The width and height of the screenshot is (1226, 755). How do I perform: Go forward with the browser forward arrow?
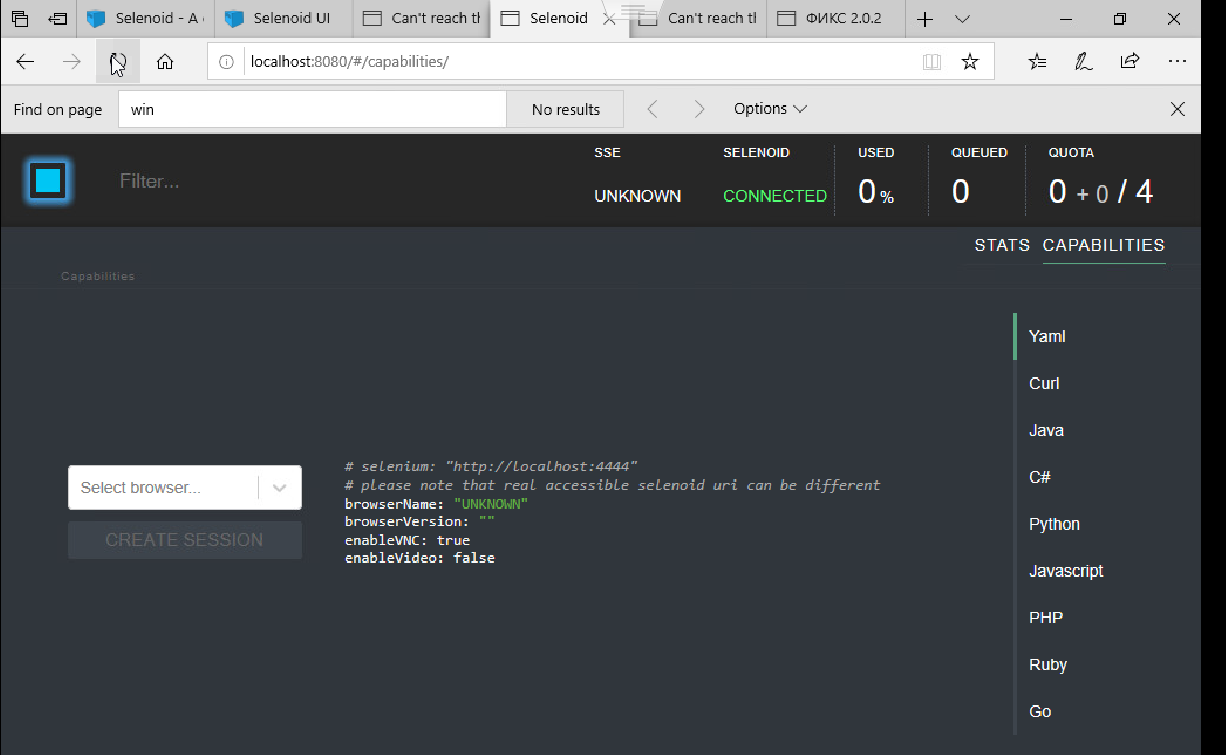pyautogui.click(x=71, y=62)
